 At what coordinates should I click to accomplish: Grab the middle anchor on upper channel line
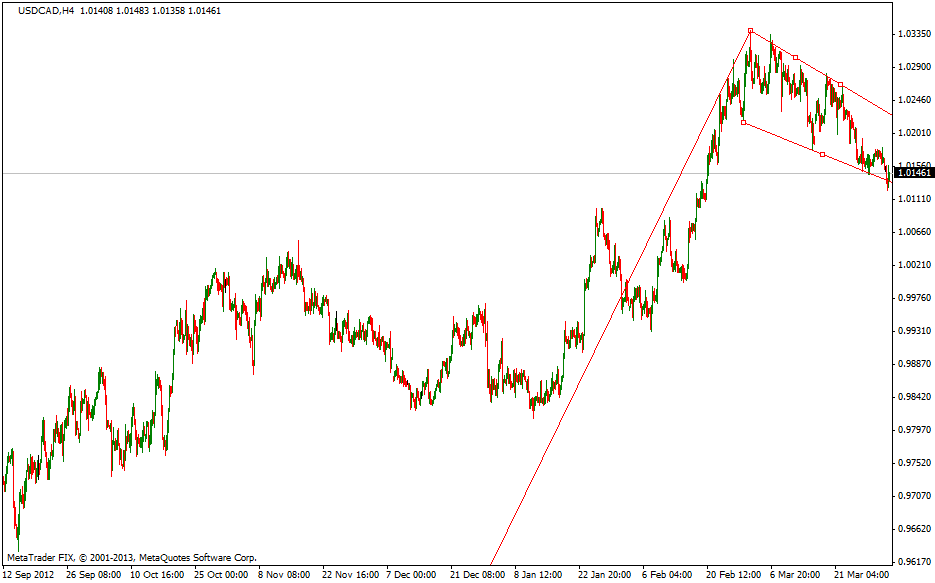[x=795, y=57]
